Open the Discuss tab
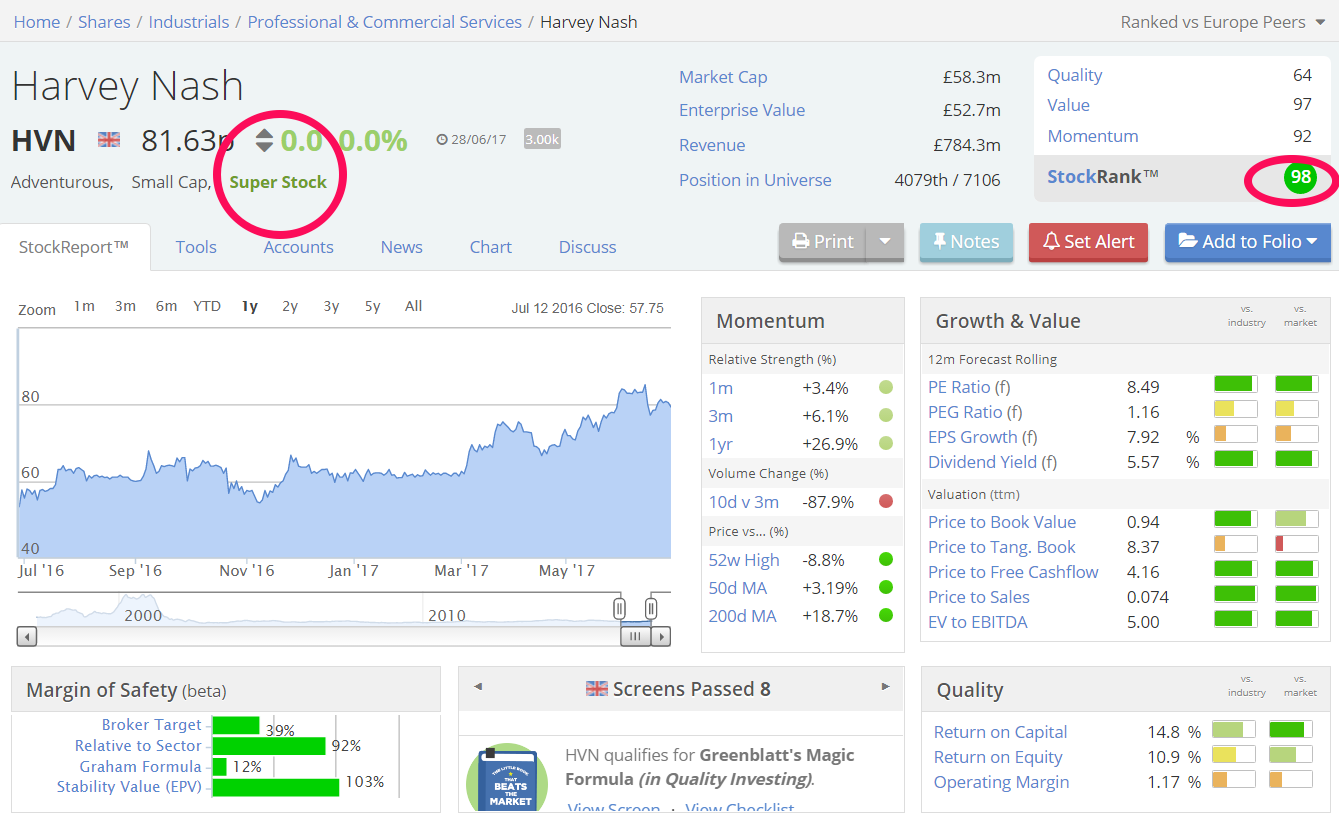This screenshot has height=823, width=1339. click(588, 247)
